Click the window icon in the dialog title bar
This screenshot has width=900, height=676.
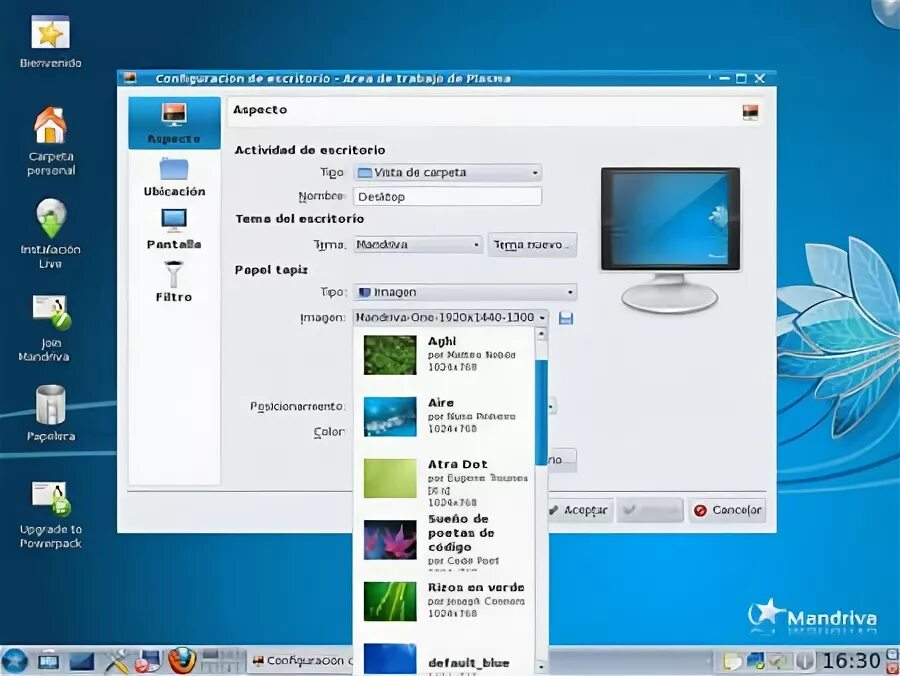[130, 78]
